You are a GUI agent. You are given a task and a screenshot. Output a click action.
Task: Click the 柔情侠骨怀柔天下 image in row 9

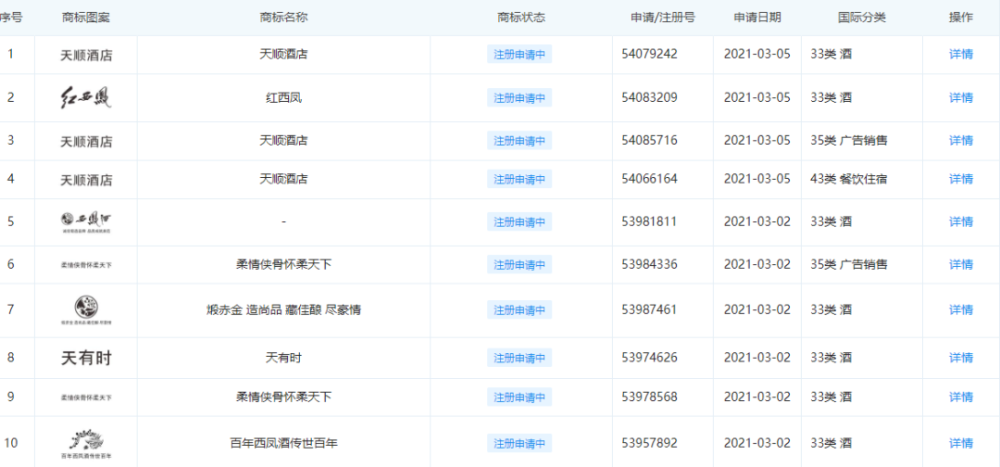86,397
